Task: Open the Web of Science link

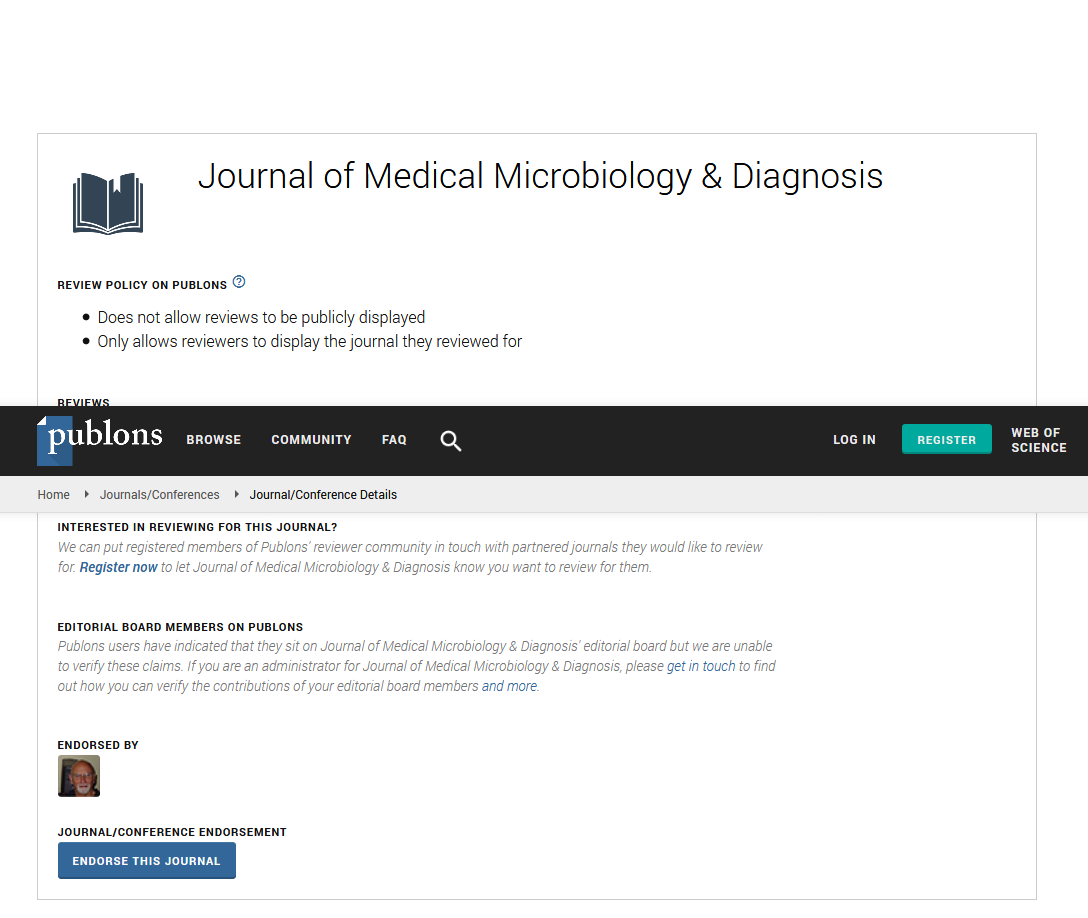Action: 1038,440
